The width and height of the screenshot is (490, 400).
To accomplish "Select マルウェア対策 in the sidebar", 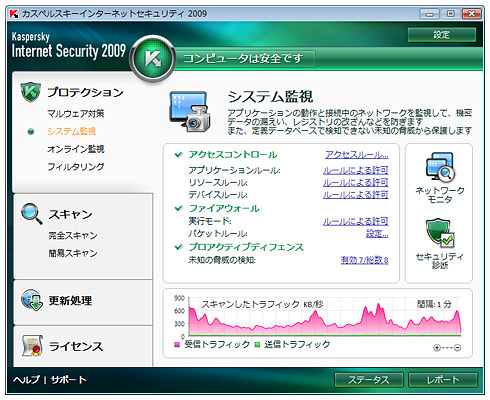I will click(76, 114).
